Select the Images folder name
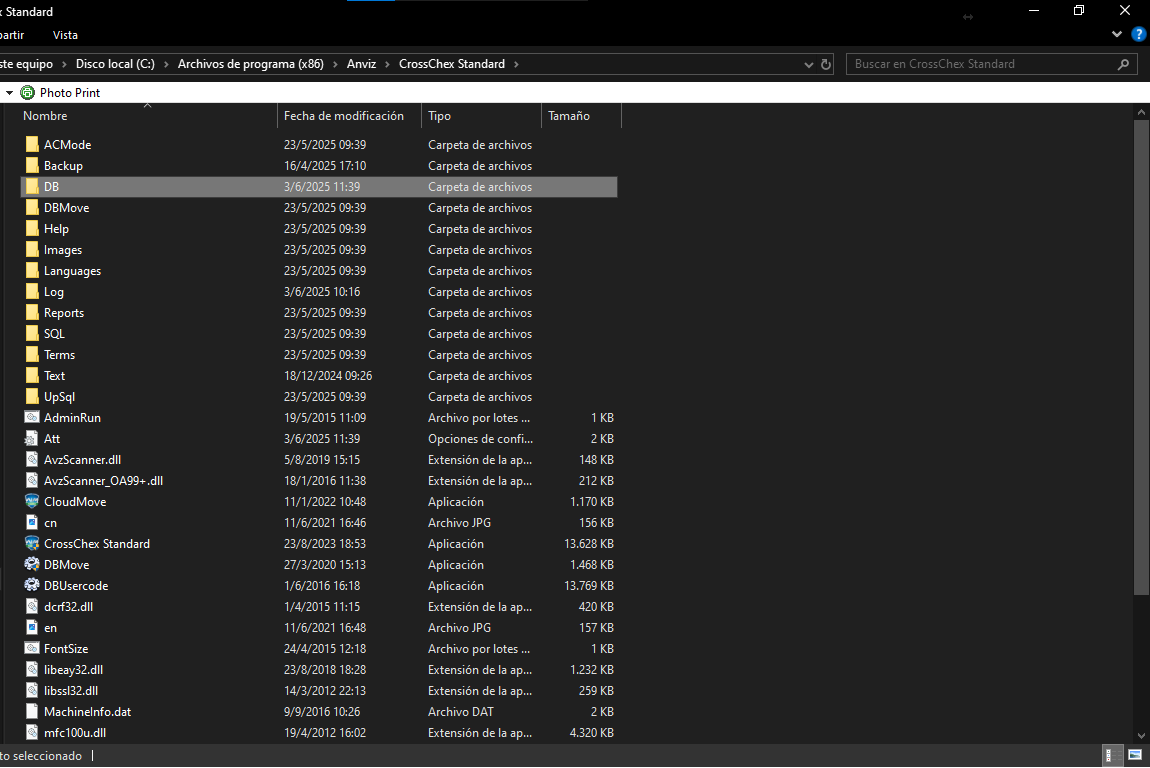1150x768 pixels. pyautogui.click(x=63, y=250)
